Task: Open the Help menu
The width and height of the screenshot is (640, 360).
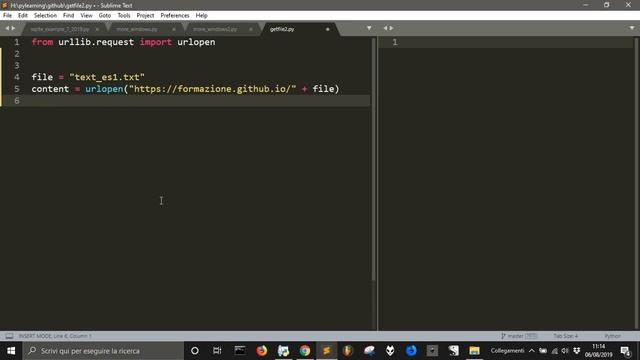Action: pos(201,16)
